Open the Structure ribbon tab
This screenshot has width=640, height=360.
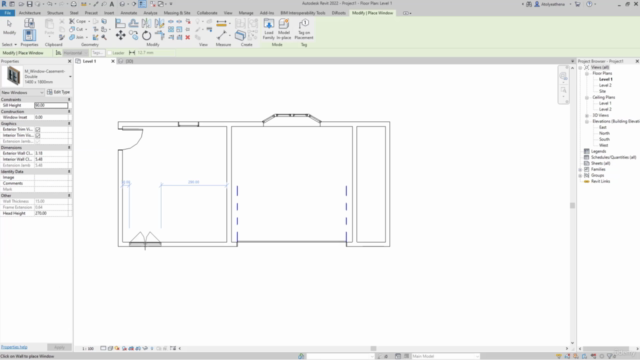[55, 13]
